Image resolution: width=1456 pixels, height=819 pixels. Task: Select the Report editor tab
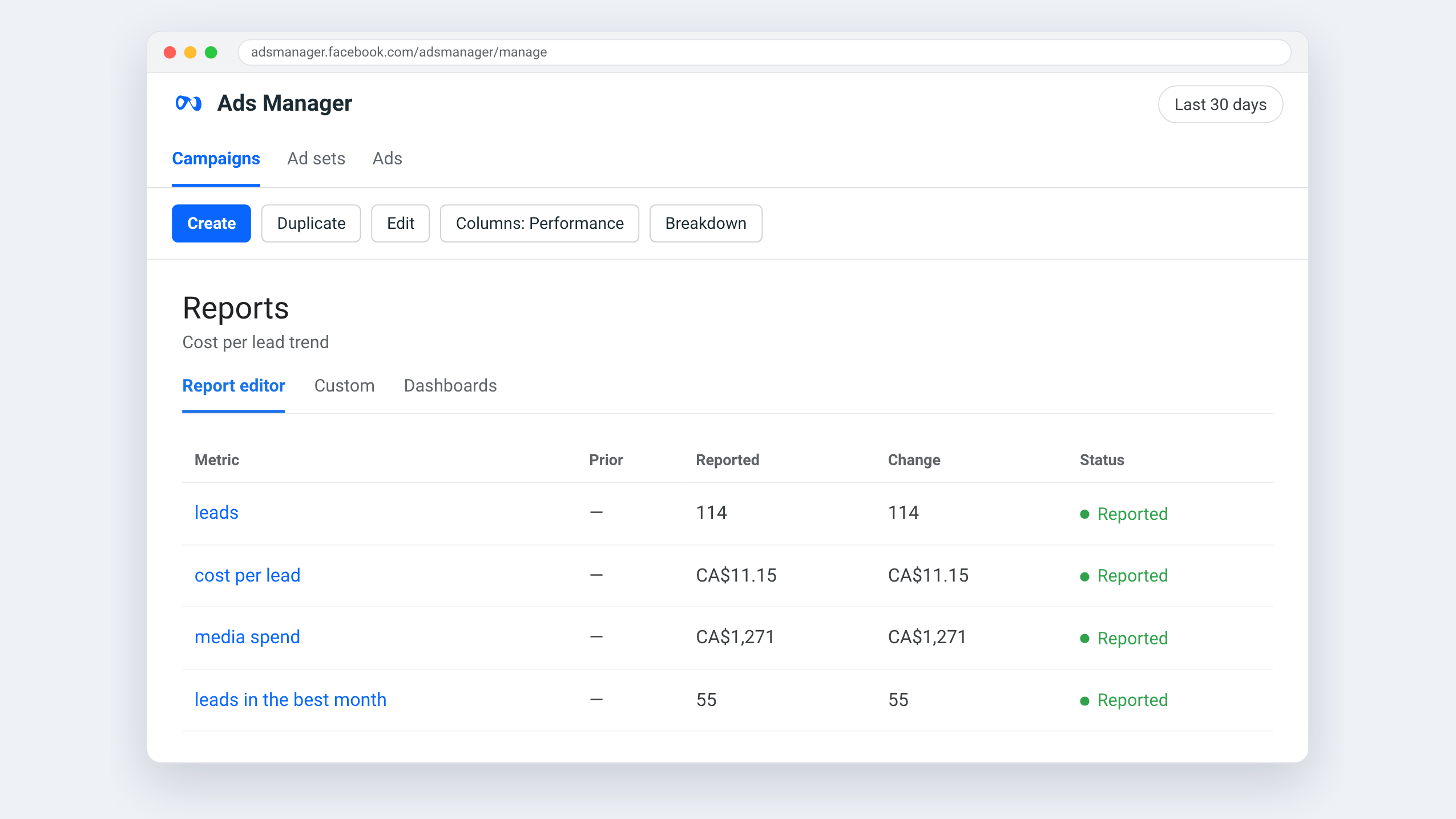(x=233, y=386)
